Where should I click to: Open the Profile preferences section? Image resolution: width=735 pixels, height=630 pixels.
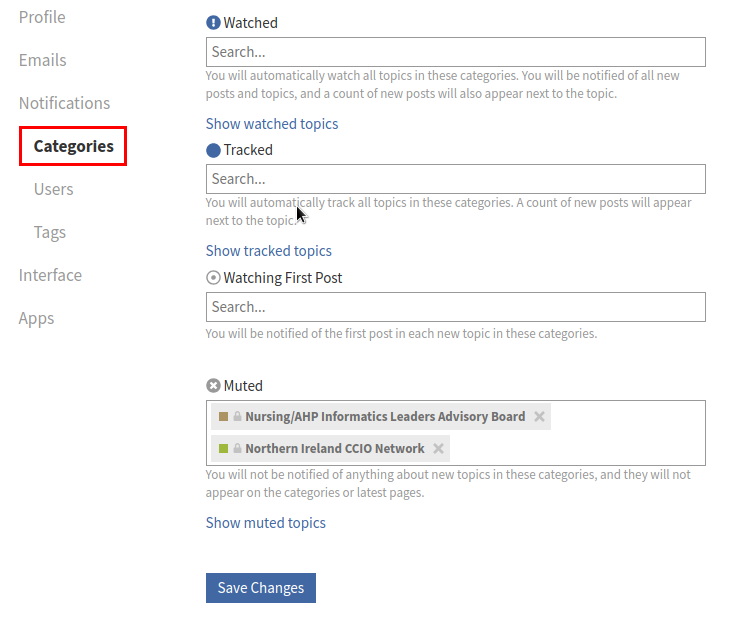pyautogui.click(x=42, y=17)
